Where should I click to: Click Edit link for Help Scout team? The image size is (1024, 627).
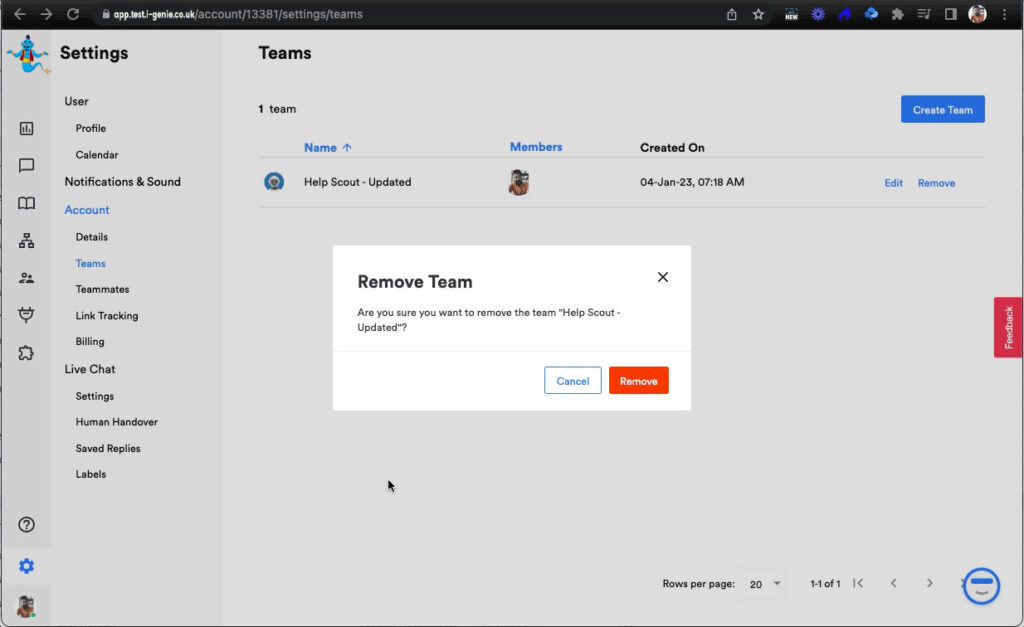point(893,183)
